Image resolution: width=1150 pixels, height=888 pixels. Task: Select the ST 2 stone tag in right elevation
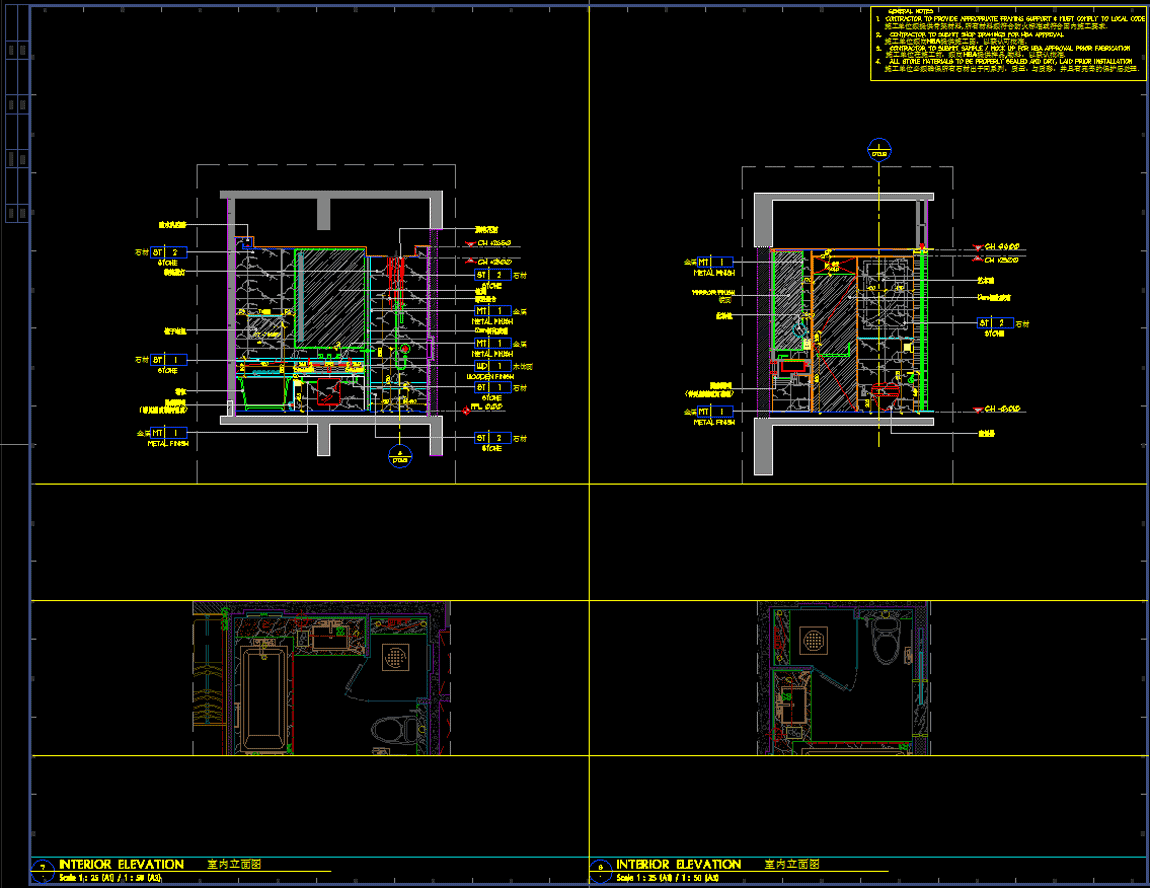click(x=992, y=323)
